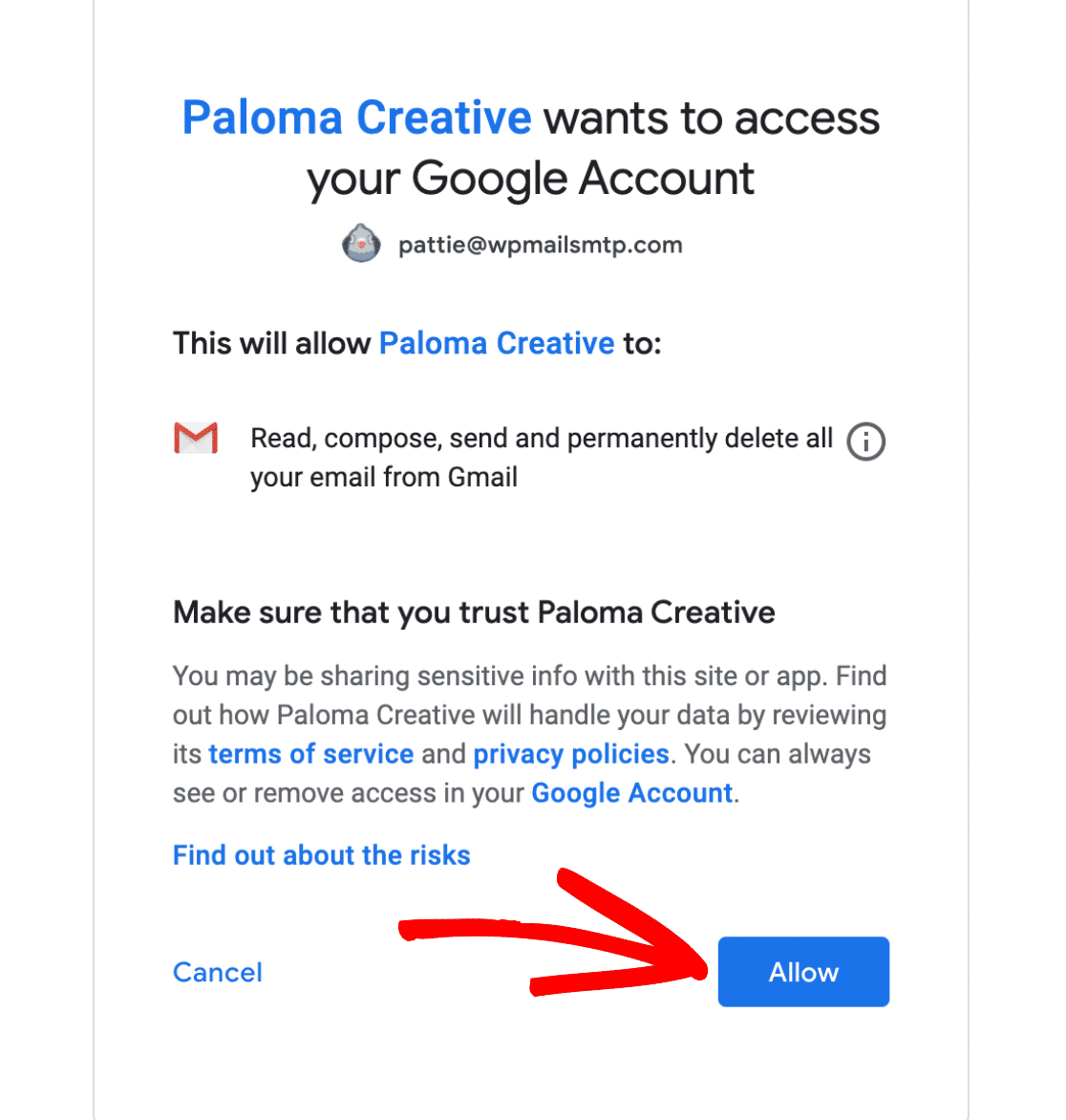Image resolution: width=1066 pixels, height=1120 pixels.
Task: Click the "wants to access your Google Account" text
Action: tap(592, 148)
